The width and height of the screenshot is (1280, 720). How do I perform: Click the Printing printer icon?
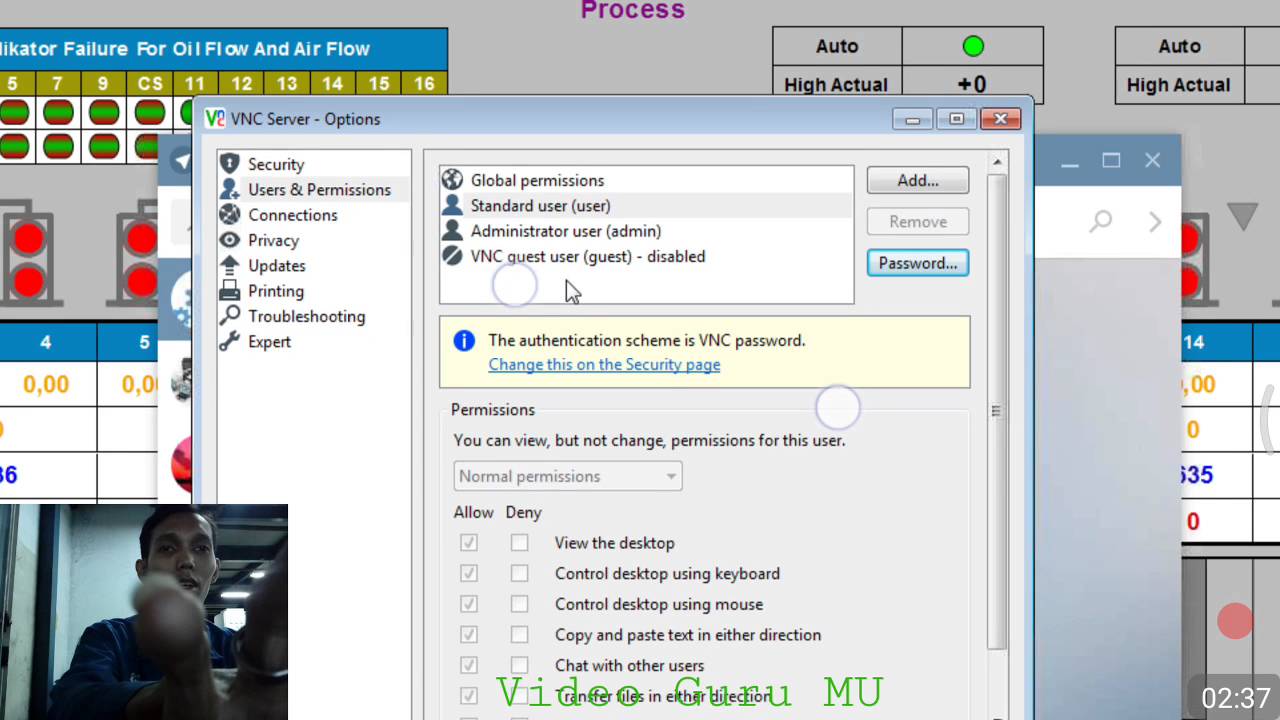pos(230,290)
